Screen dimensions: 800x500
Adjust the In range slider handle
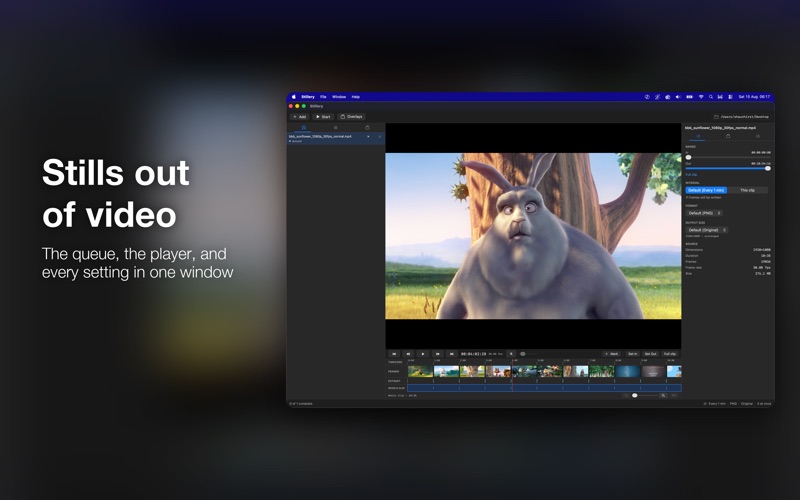pos(688,157)
